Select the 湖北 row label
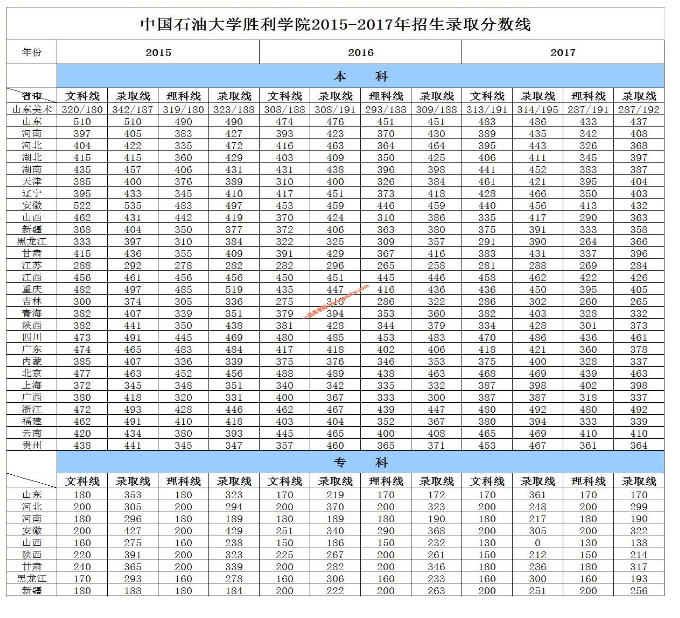 (31, 157)
